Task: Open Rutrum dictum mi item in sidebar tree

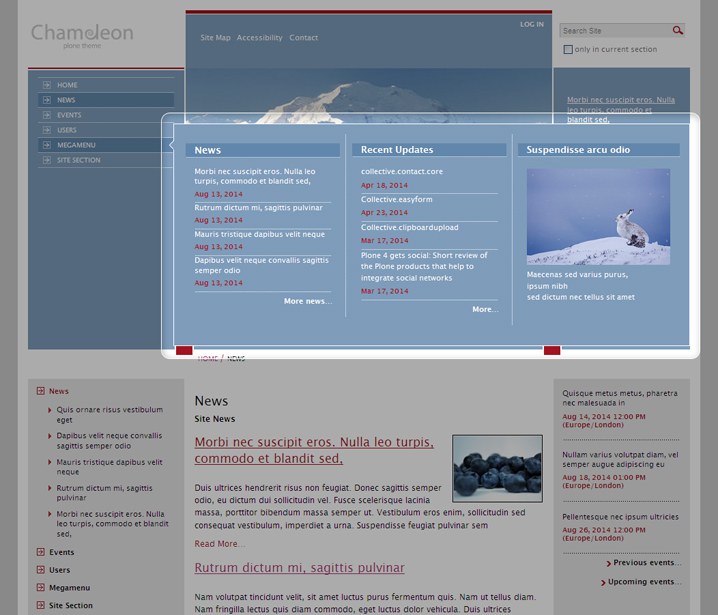Action: point(104,493)
